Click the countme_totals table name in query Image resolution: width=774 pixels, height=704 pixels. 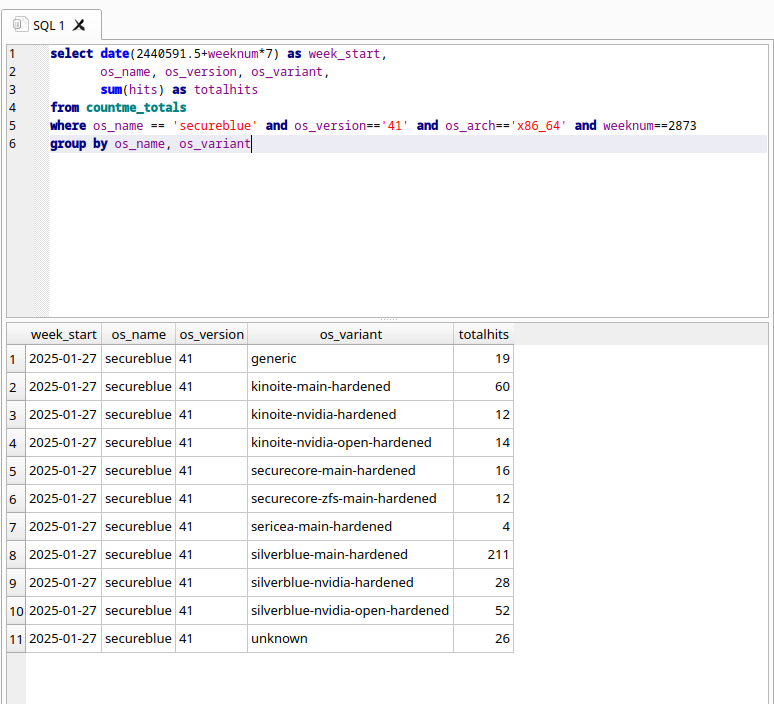point(136,107)
